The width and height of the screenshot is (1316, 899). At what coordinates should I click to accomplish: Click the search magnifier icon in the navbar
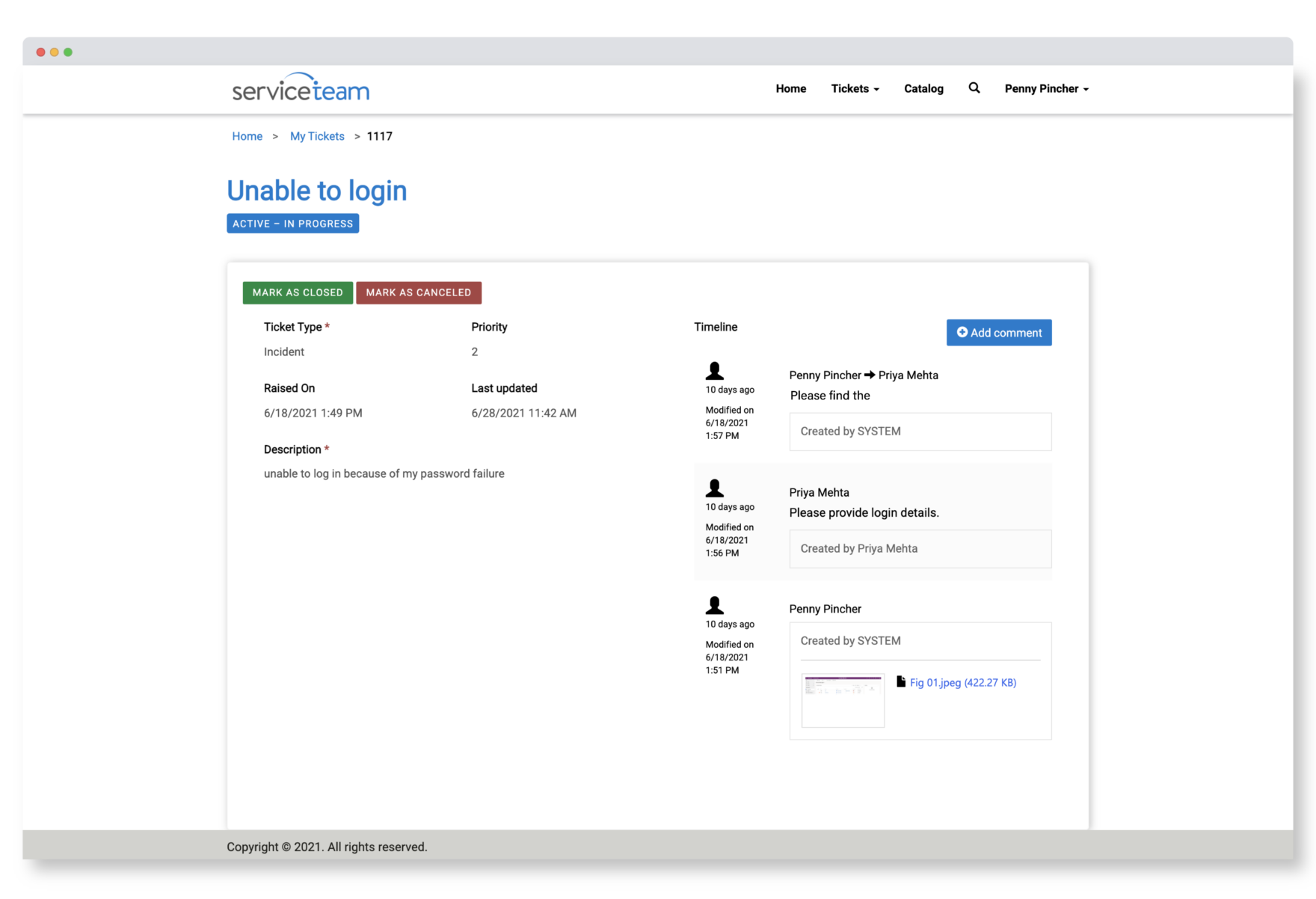974,88
